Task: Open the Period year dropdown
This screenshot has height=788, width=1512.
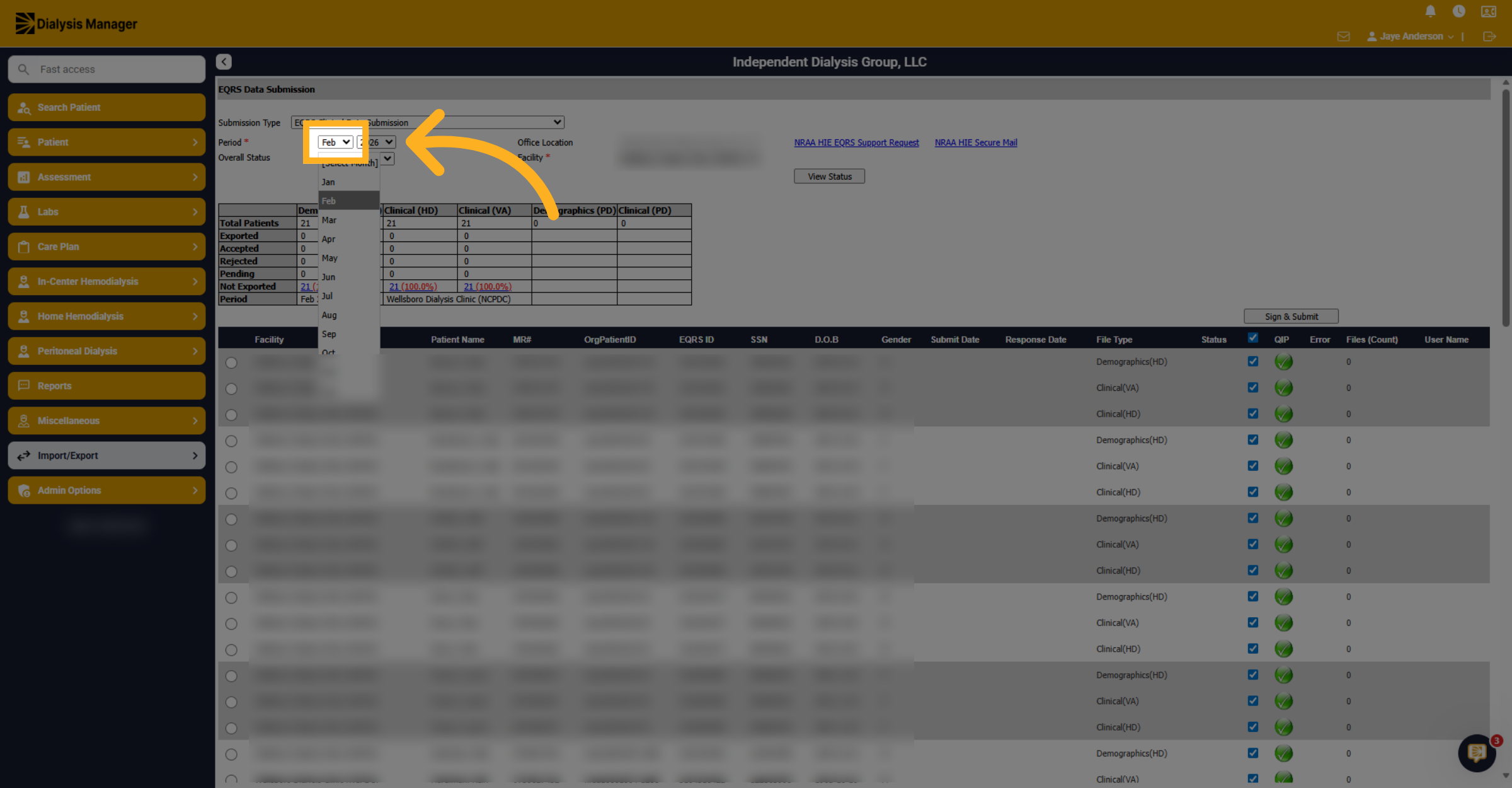Action: (x=377, y=142)
